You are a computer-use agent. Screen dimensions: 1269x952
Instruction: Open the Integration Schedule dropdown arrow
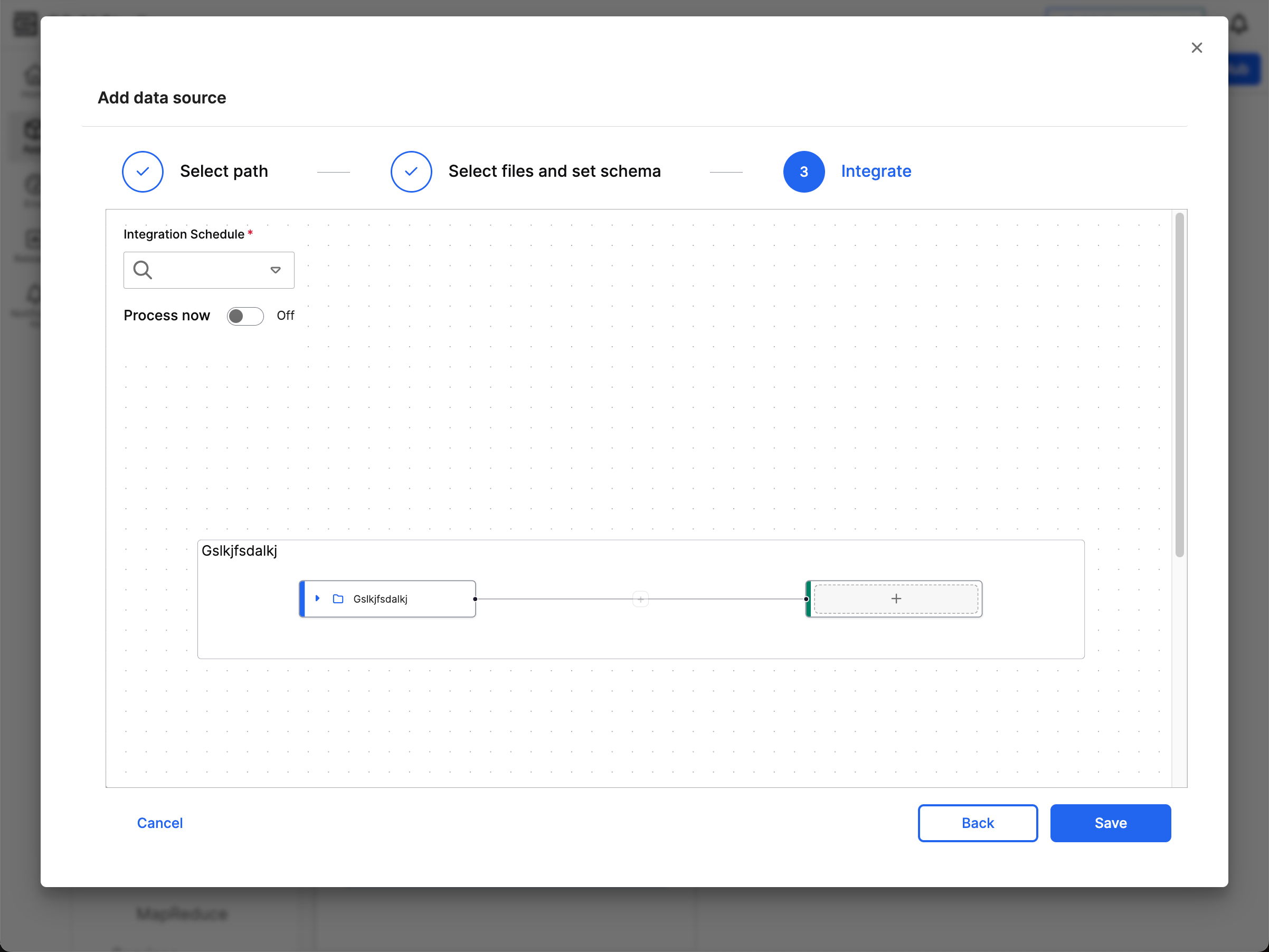pos(276,270)
